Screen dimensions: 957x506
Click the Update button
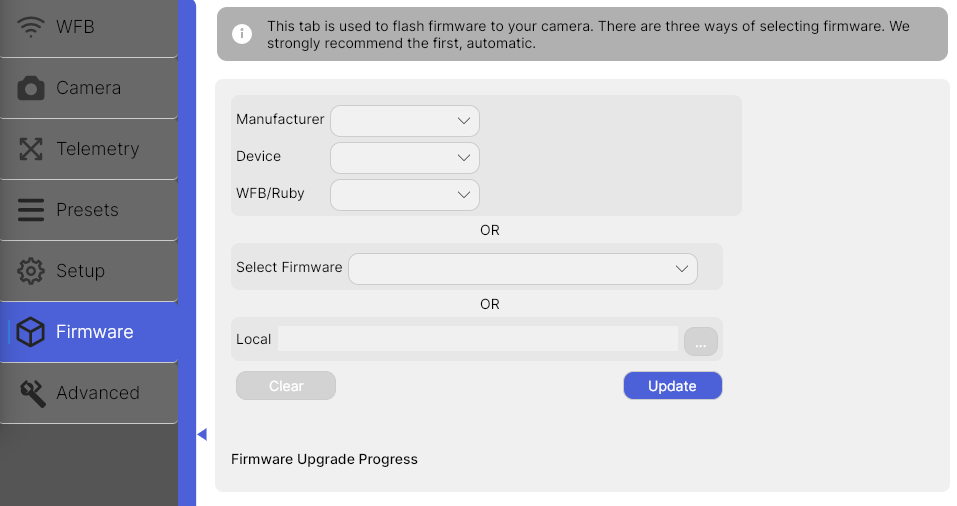[x=673, y=386]
